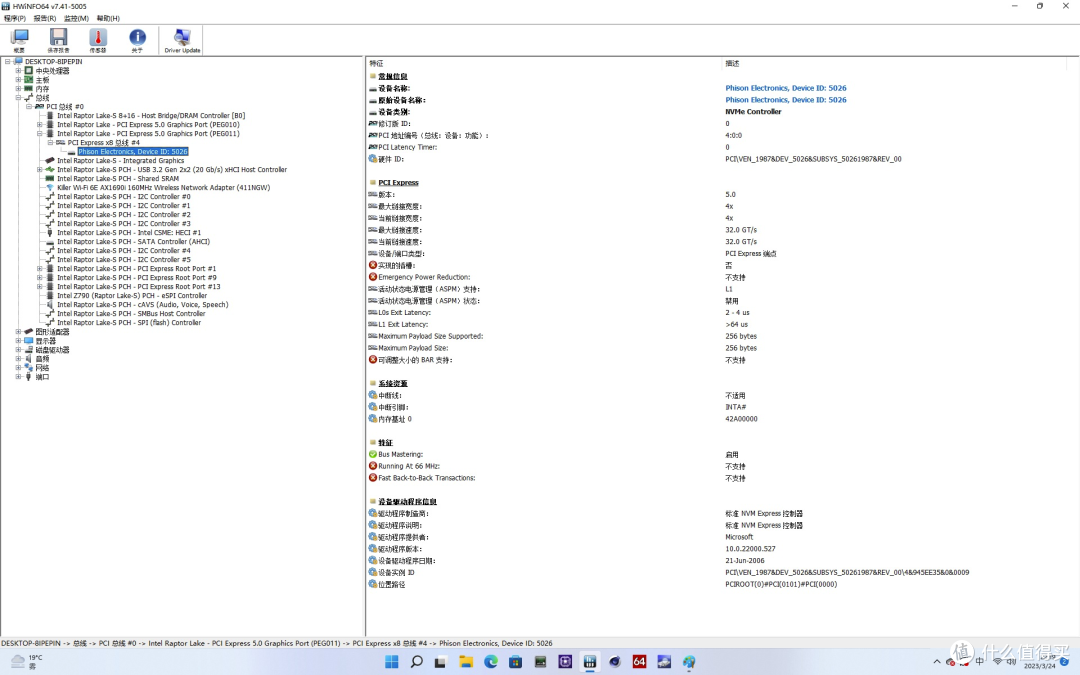Select Phison Electronics Device ID 5026 tree item
Image resolution: width=1080 pixels, height=675 pixels.
point(132,152)
